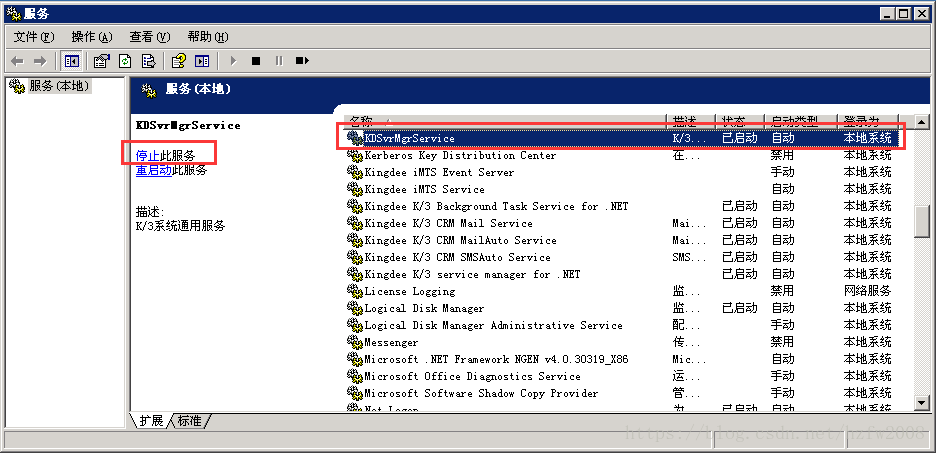Screen dimensions: 936x453
Task: Toggle the show/hide console tree button
Action: click(x=72, y=61)
